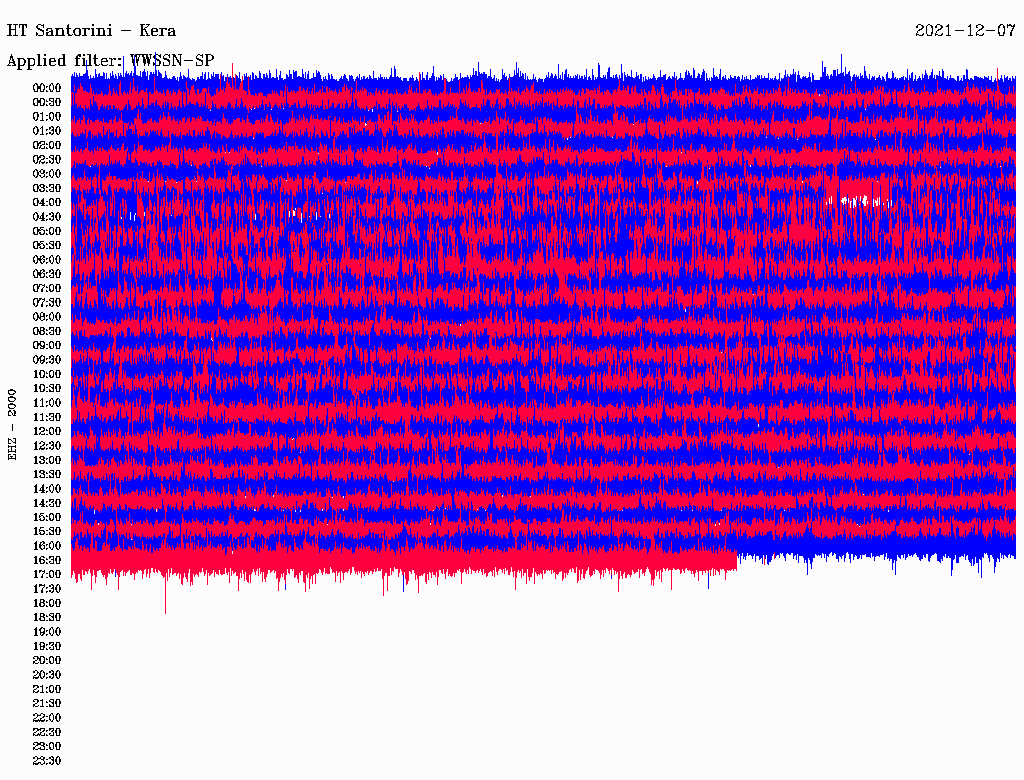Click the 23:00 time label
The height and width of the screenshot is (780, 1024).
pos(47,747)
